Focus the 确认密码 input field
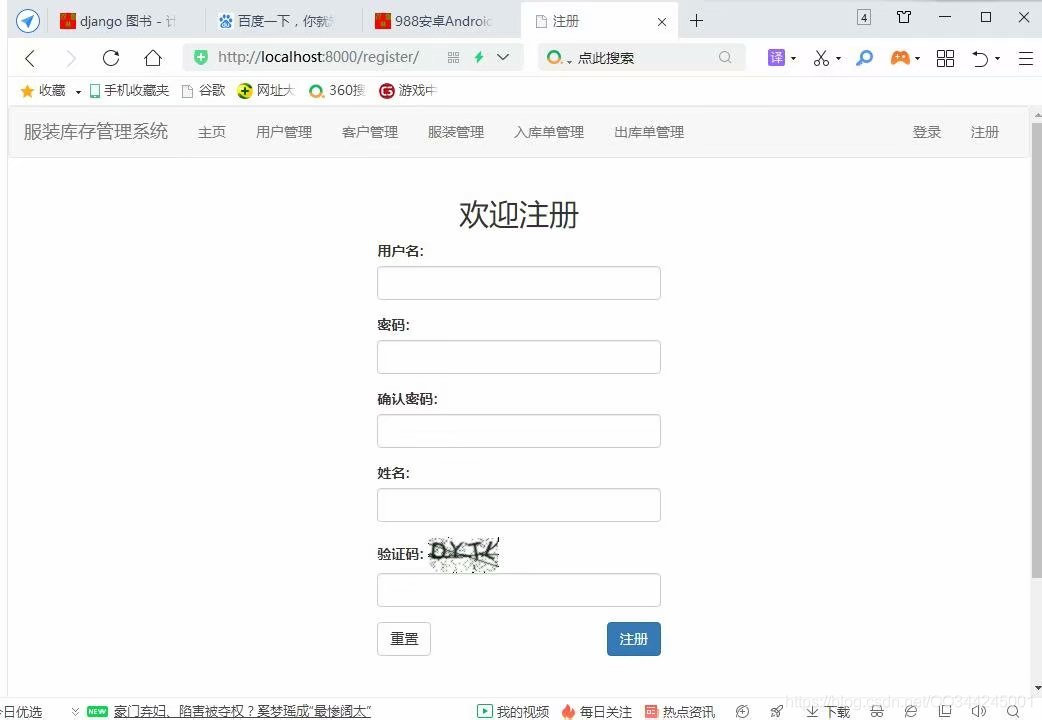Image resolution: width=1042 pixels, height=720 pixels. point(519,431)
